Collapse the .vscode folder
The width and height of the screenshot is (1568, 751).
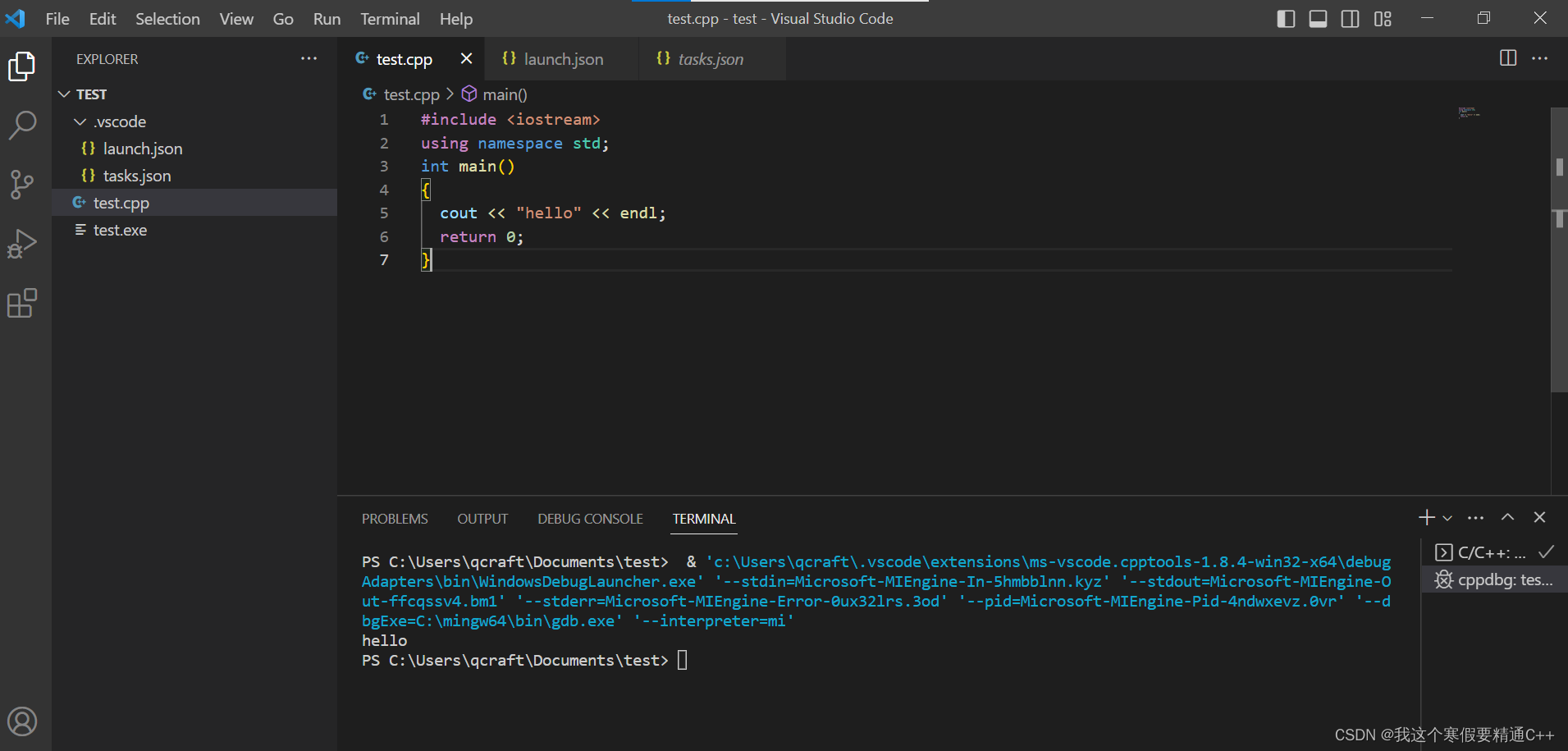tap(194, 121)
